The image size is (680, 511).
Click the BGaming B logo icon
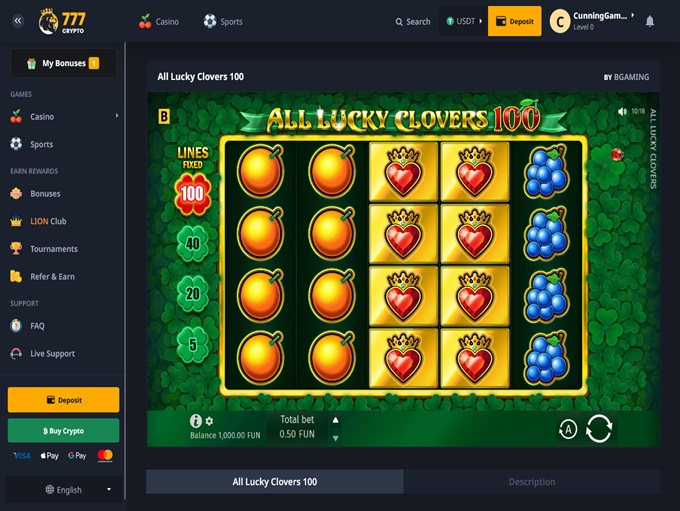click(164, 116)
